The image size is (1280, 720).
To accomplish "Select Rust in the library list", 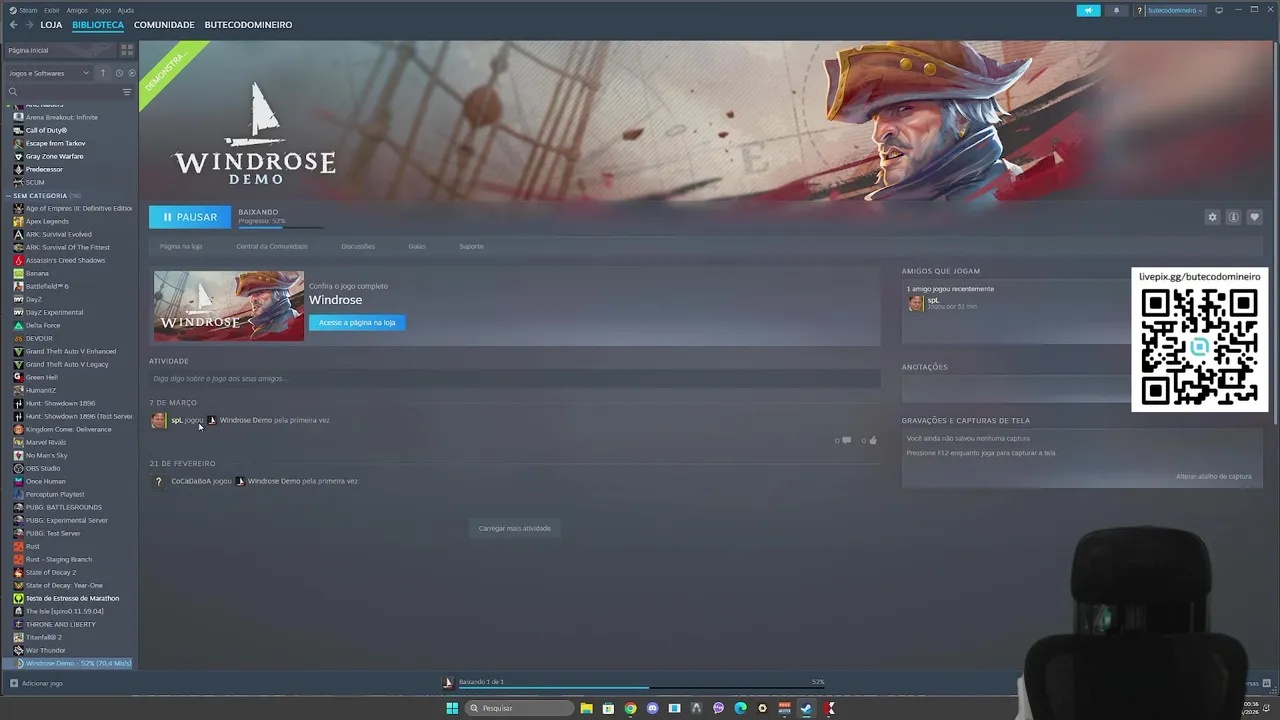I will (x=33, y=546).
